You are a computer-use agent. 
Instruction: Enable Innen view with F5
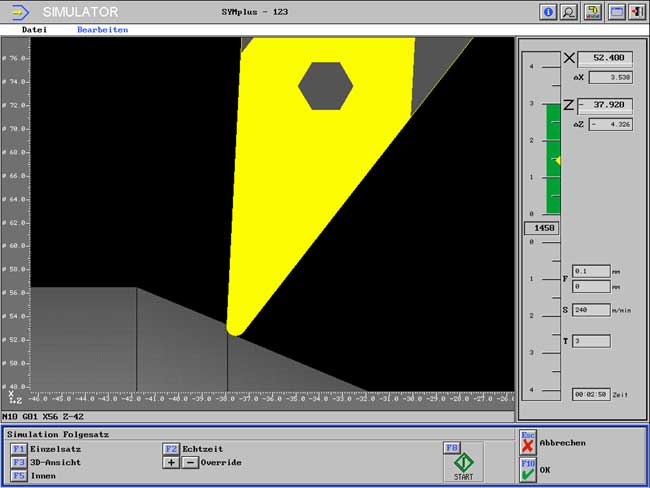18,476
